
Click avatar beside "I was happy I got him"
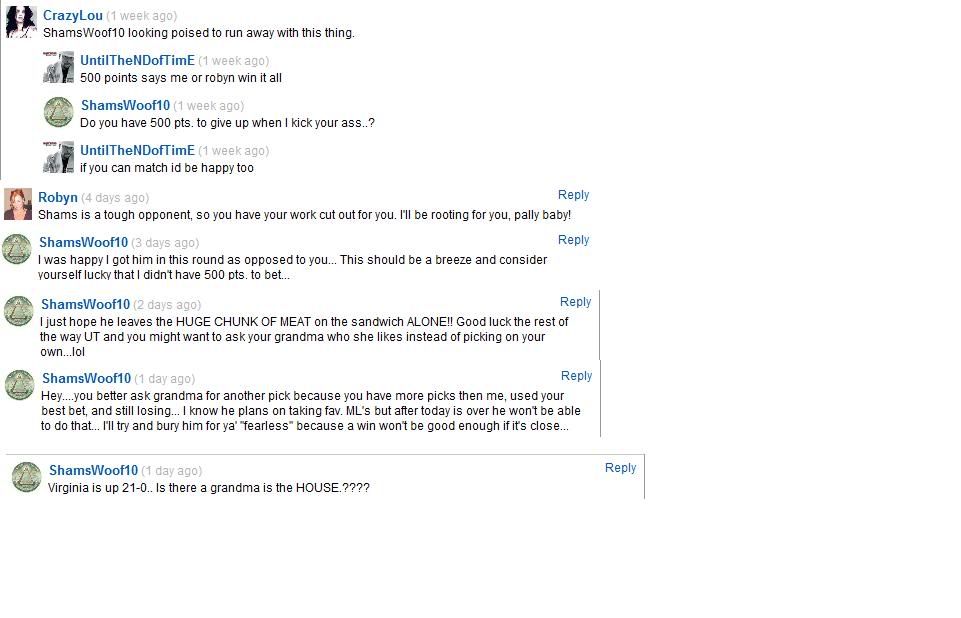17,249
